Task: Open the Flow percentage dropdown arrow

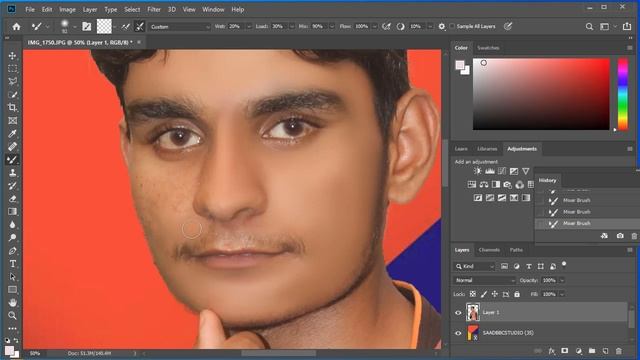Action: [374, 27]
